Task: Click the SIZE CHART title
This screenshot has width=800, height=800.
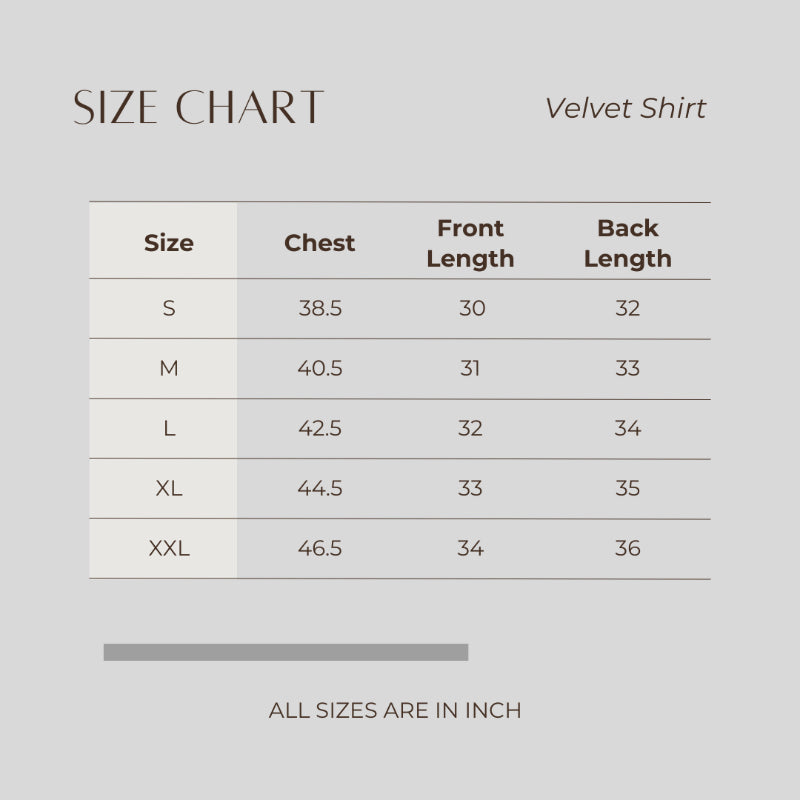Action: tap(198, 108)
